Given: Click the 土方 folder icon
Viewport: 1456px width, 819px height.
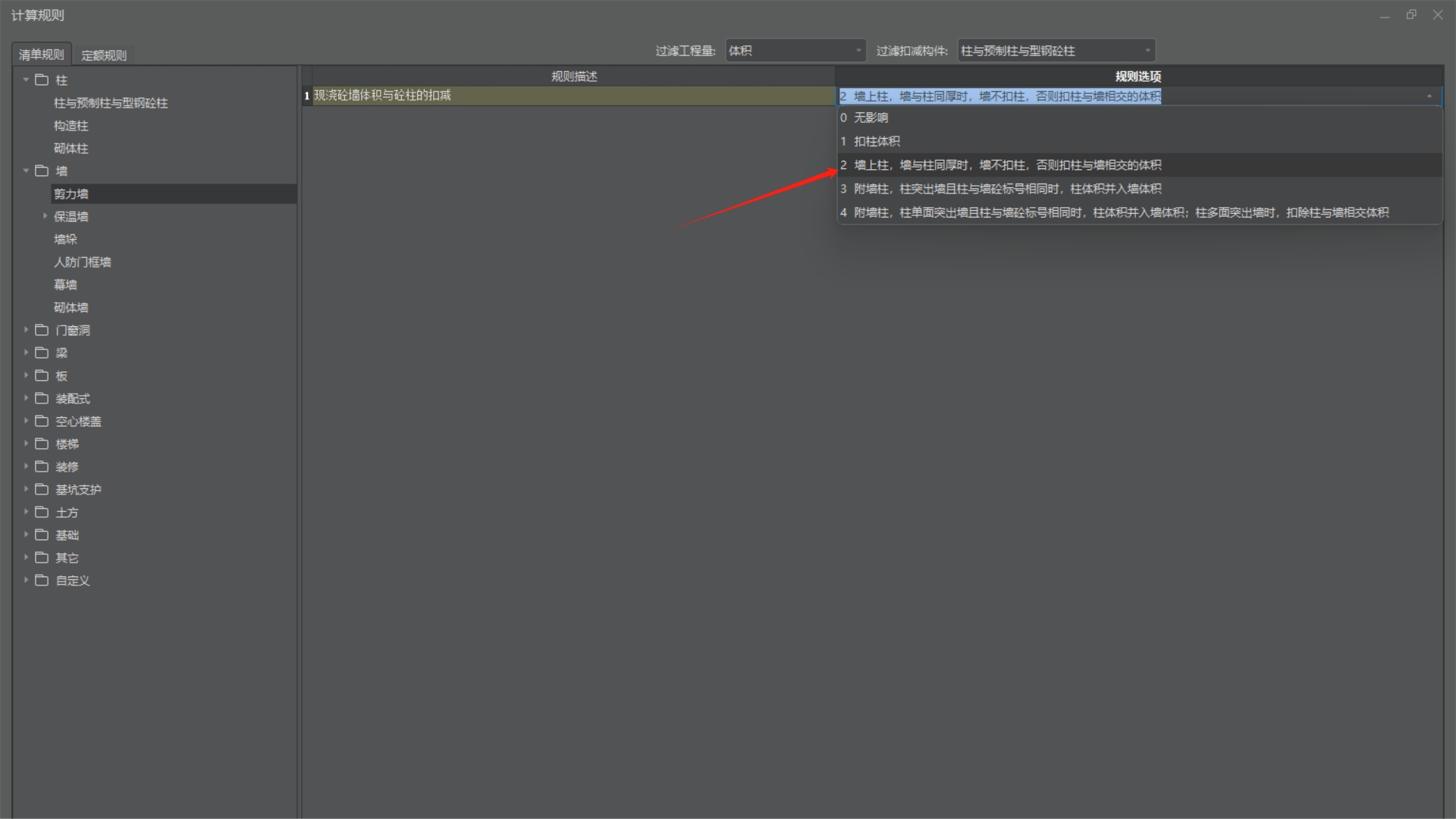Looking at the screenshot, I should pos(42,512).
